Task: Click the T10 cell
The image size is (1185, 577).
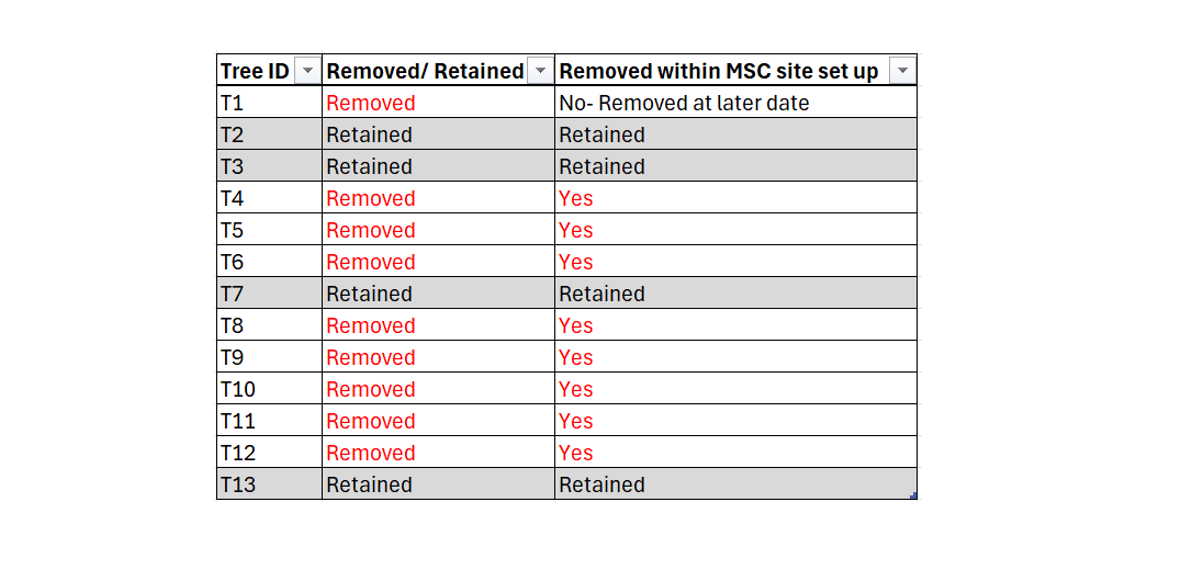Action: 268,390
